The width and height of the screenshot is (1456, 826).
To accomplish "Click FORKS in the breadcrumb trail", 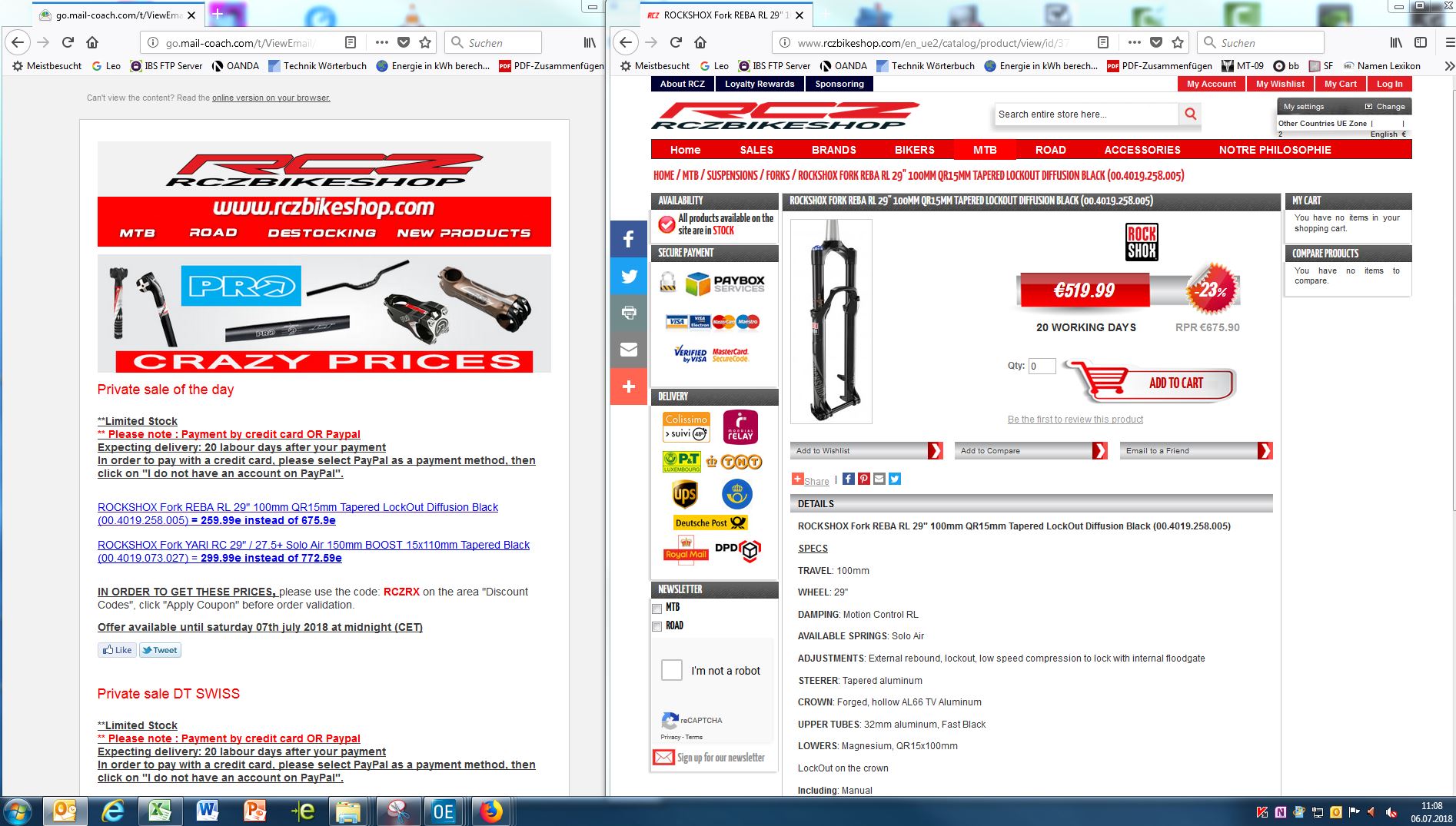I will (777, 176).
